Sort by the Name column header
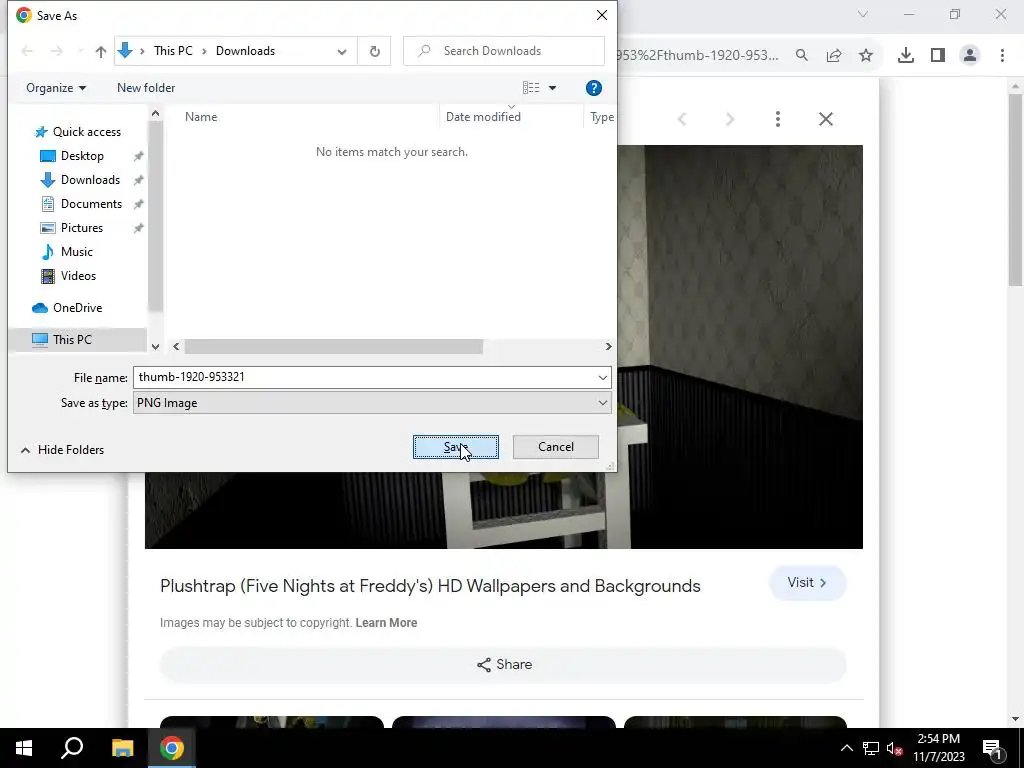The image size is (1024, 768). 201,117
